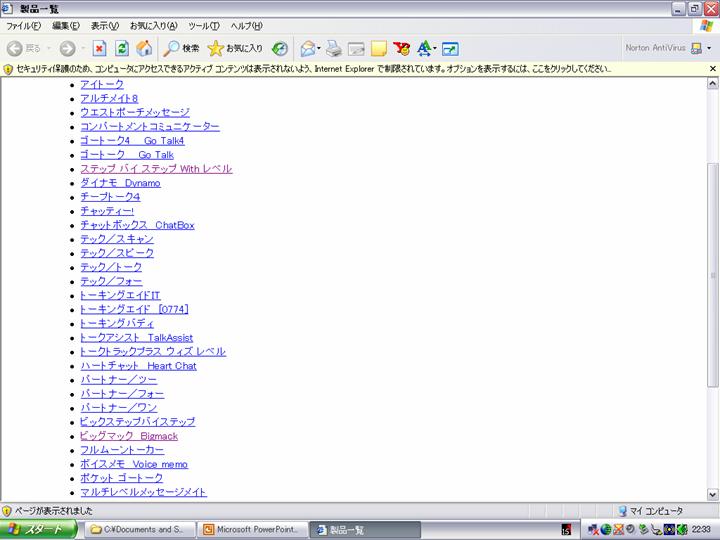Open the ファイル(F) menu
This screenshot has width=720, height=540.
23,26
